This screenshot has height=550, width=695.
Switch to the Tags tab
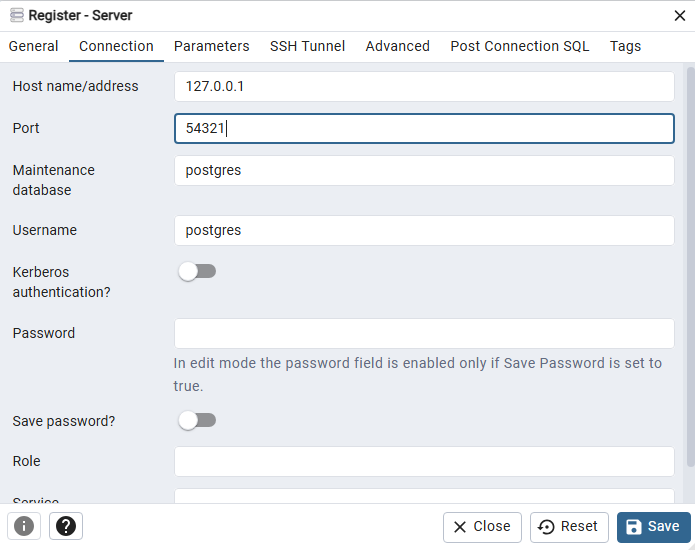point(625,46)
